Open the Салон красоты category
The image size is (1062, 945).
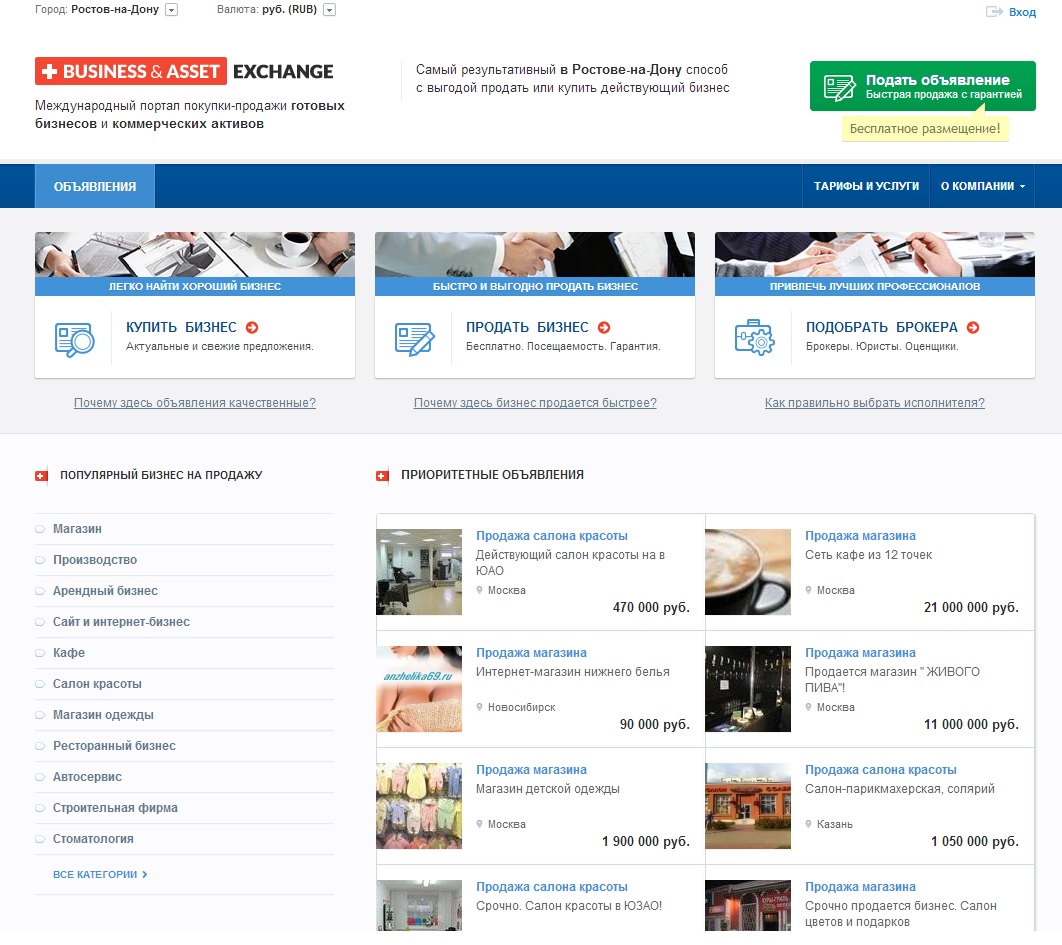97,684
